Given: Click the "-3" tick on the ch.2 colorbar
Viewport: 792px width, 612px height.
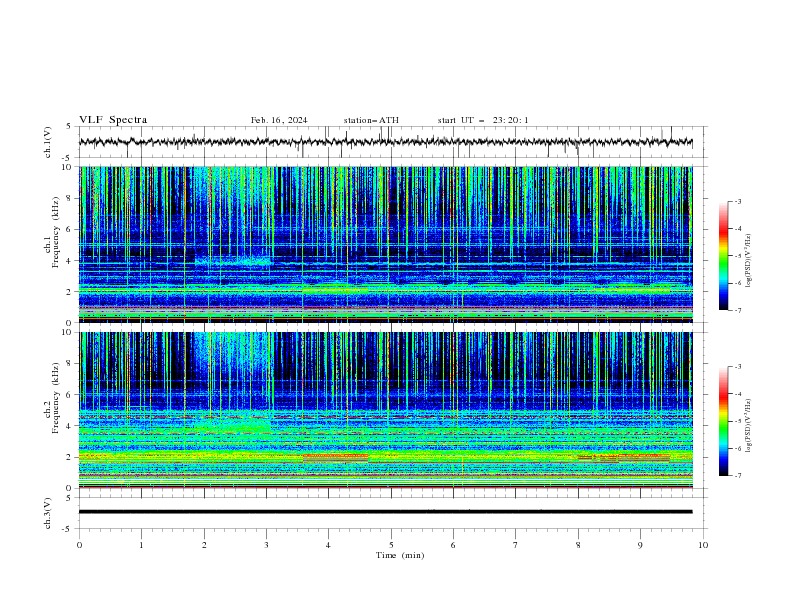Looking at the screenshot, I should click(x=737, y=367).
